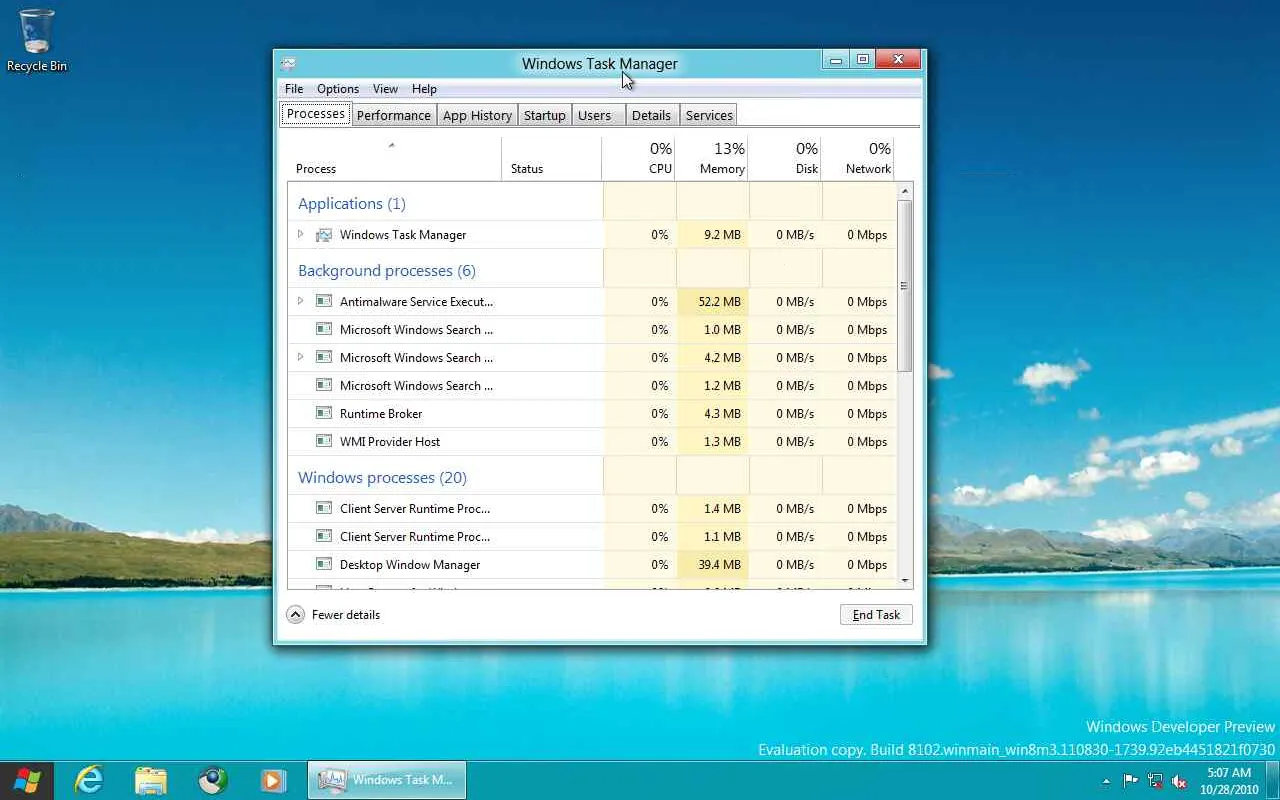Click the Applications (1) group heading
This screenshot has width=1280, height=800.
click(352, 204)
